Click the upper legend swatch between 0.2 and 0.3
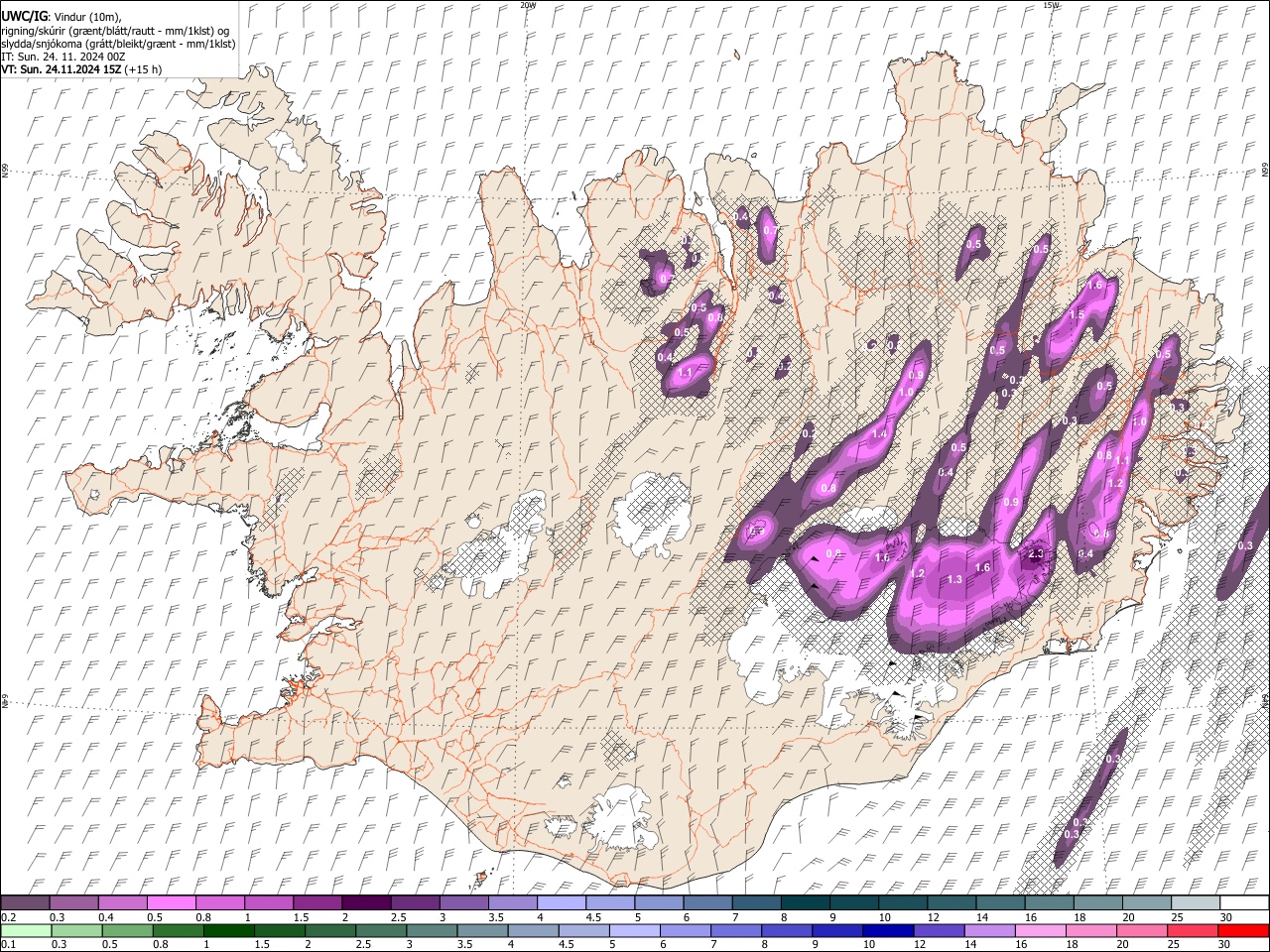 click(x=25, y=902)
